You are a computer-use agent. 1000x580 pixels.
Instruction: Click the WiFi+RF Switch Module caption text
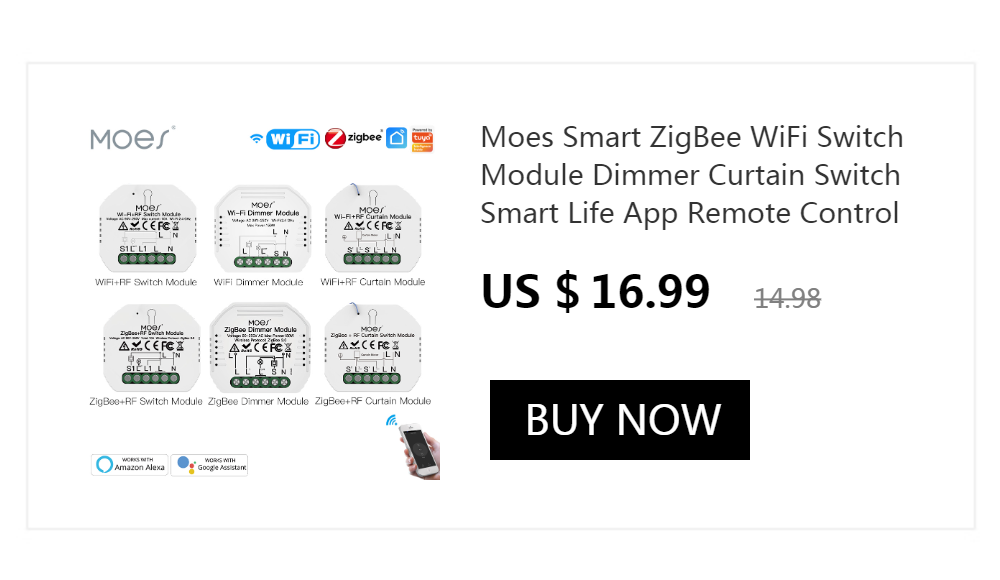click(x=146, y=282)
